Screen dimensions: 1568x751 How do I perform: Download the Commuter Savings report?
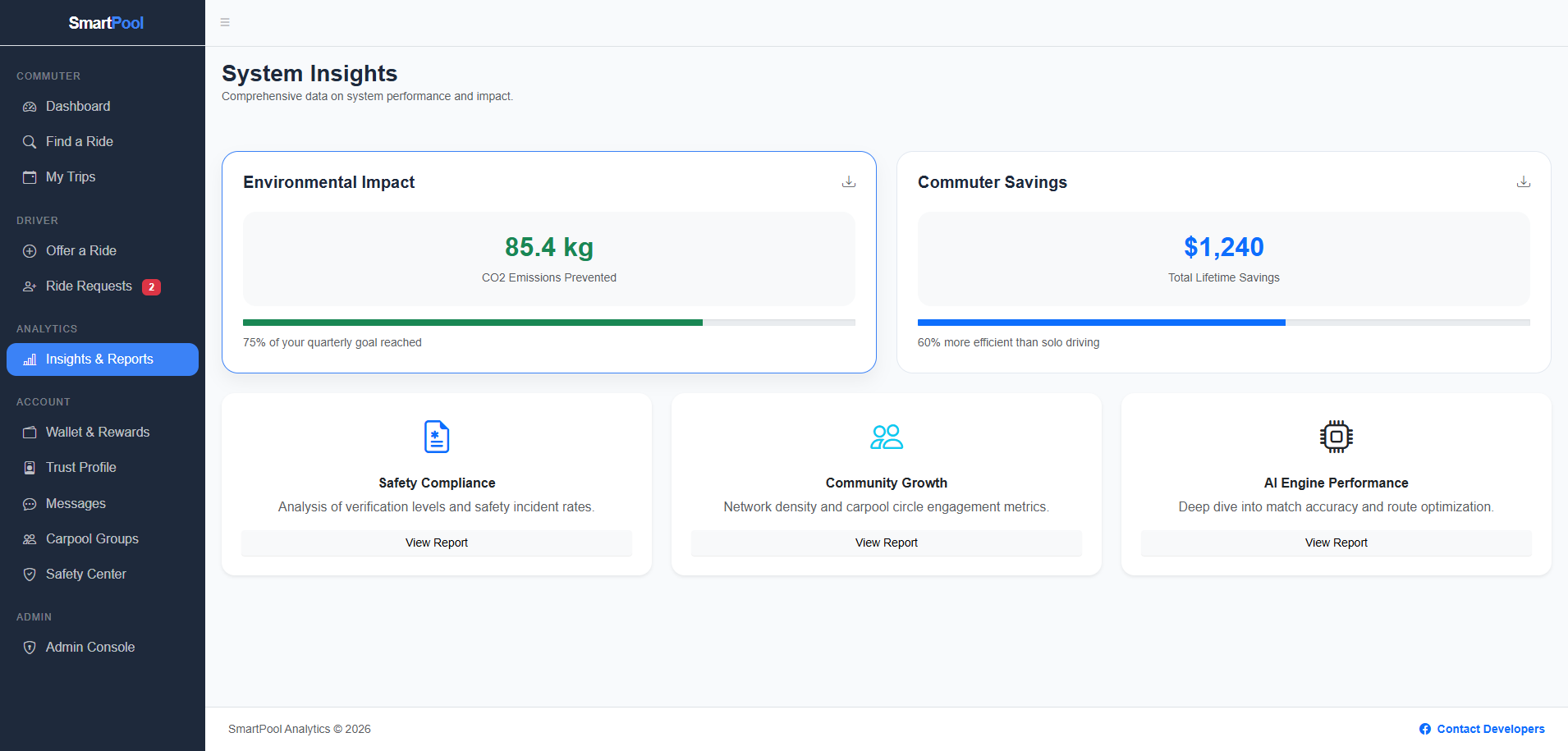coord(1523,181)
